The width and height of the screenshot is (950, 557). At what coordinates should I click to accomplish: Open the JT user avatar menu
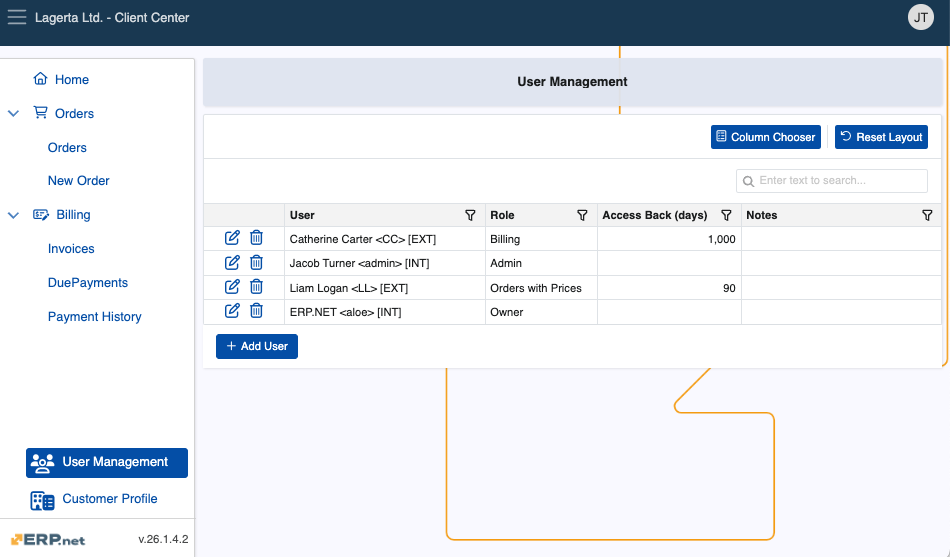click(x=920, y=18)
